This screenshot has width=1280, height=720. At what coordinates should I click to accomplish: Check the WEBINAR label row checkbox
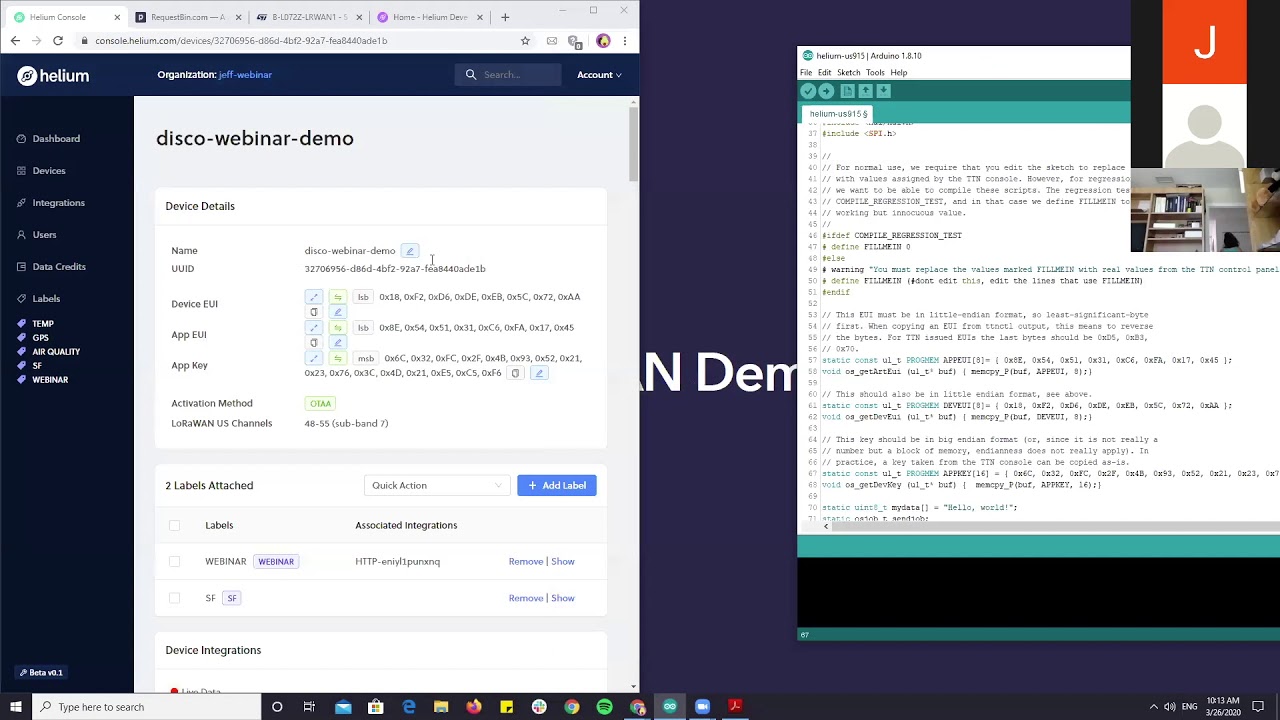174,562
